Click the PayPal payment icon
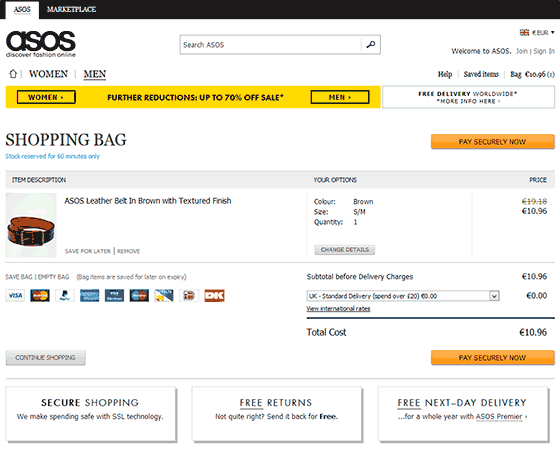 pyautogui.click(x=65, y=296)
